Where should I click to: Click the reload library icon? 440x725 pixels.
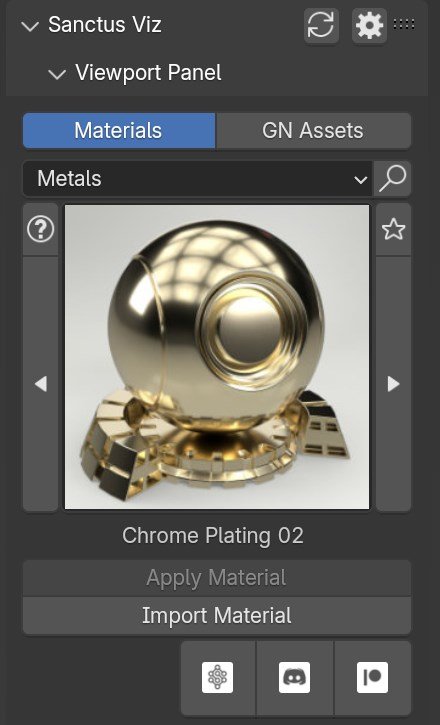321,26
